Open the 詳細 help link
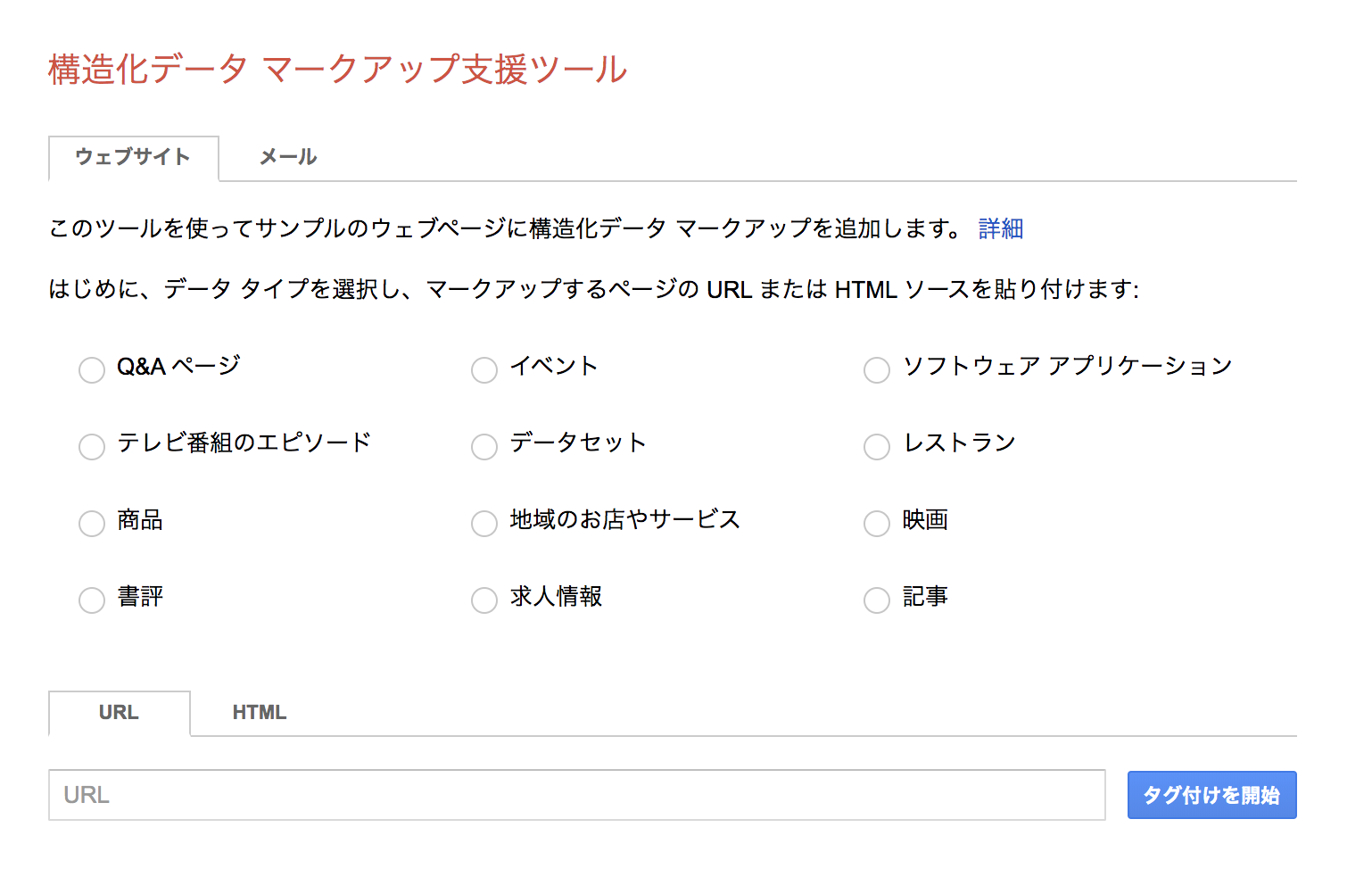 click(999, 228)
